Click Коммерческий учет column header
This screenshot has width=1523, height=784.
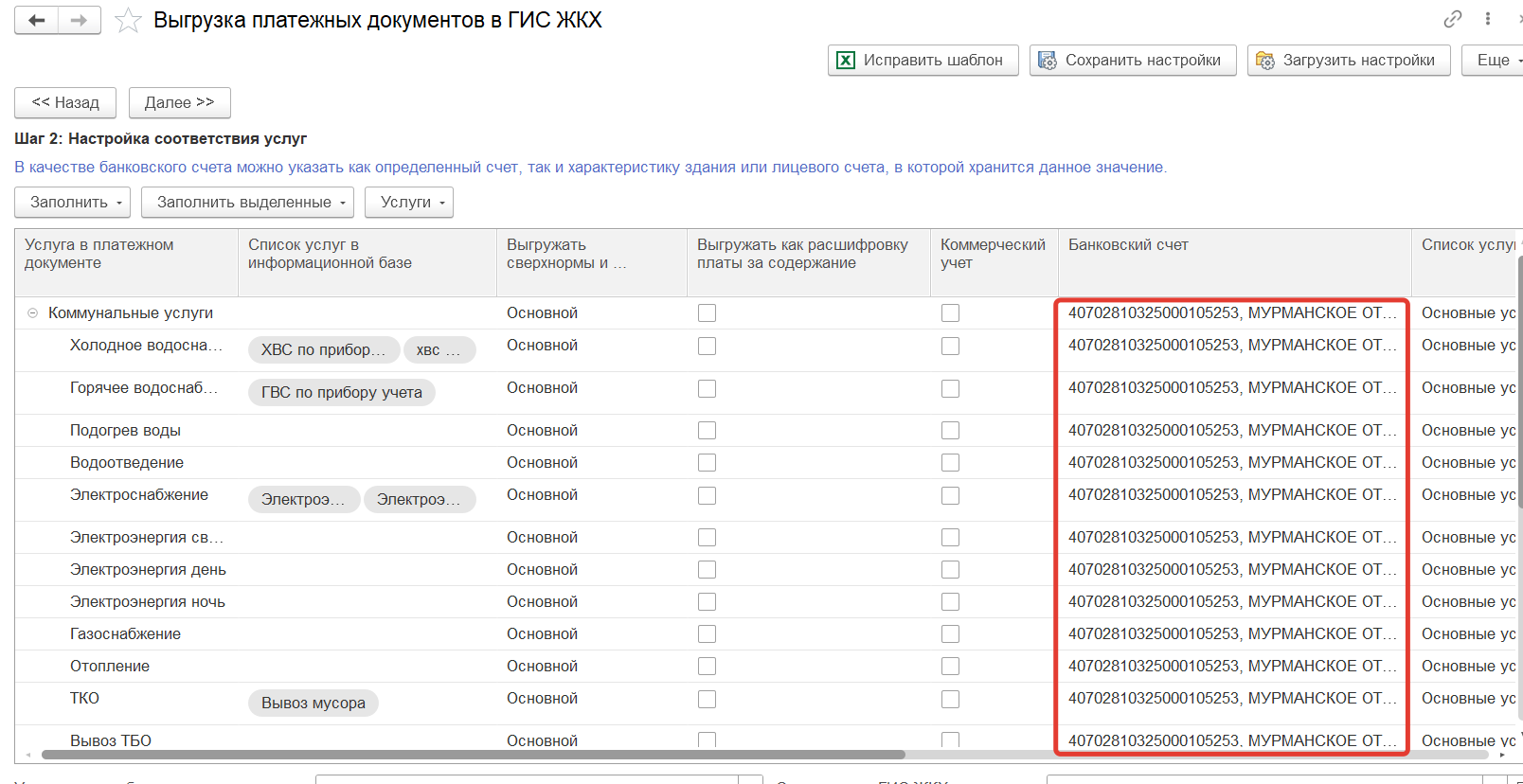[994, 262]
